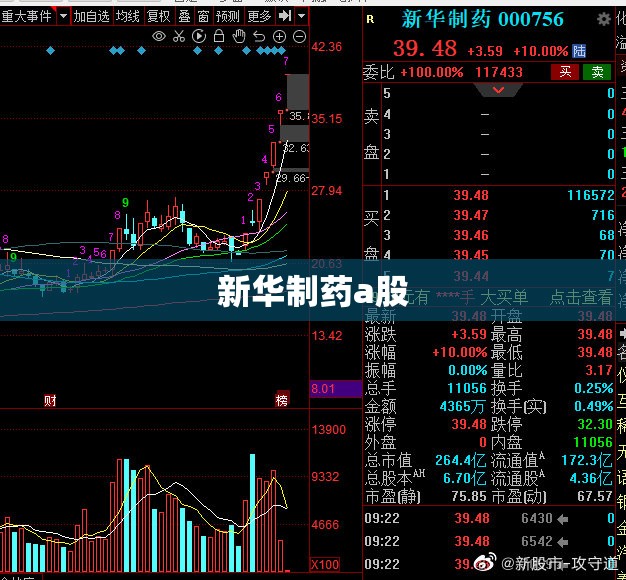Click the 35.15 price axis label

pos(327,119)
